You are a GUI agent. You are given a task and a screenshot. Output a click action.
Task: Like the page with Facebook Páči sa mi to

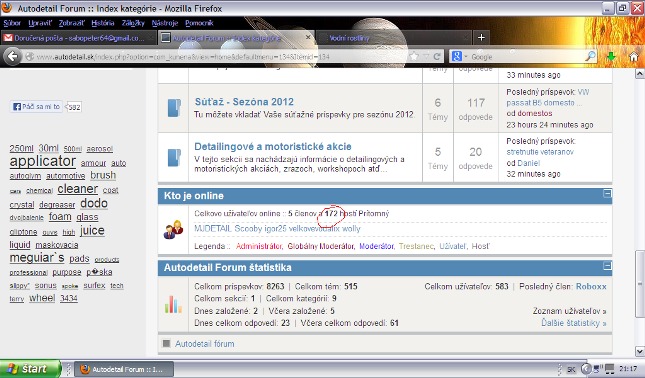(x=36, y=107)
